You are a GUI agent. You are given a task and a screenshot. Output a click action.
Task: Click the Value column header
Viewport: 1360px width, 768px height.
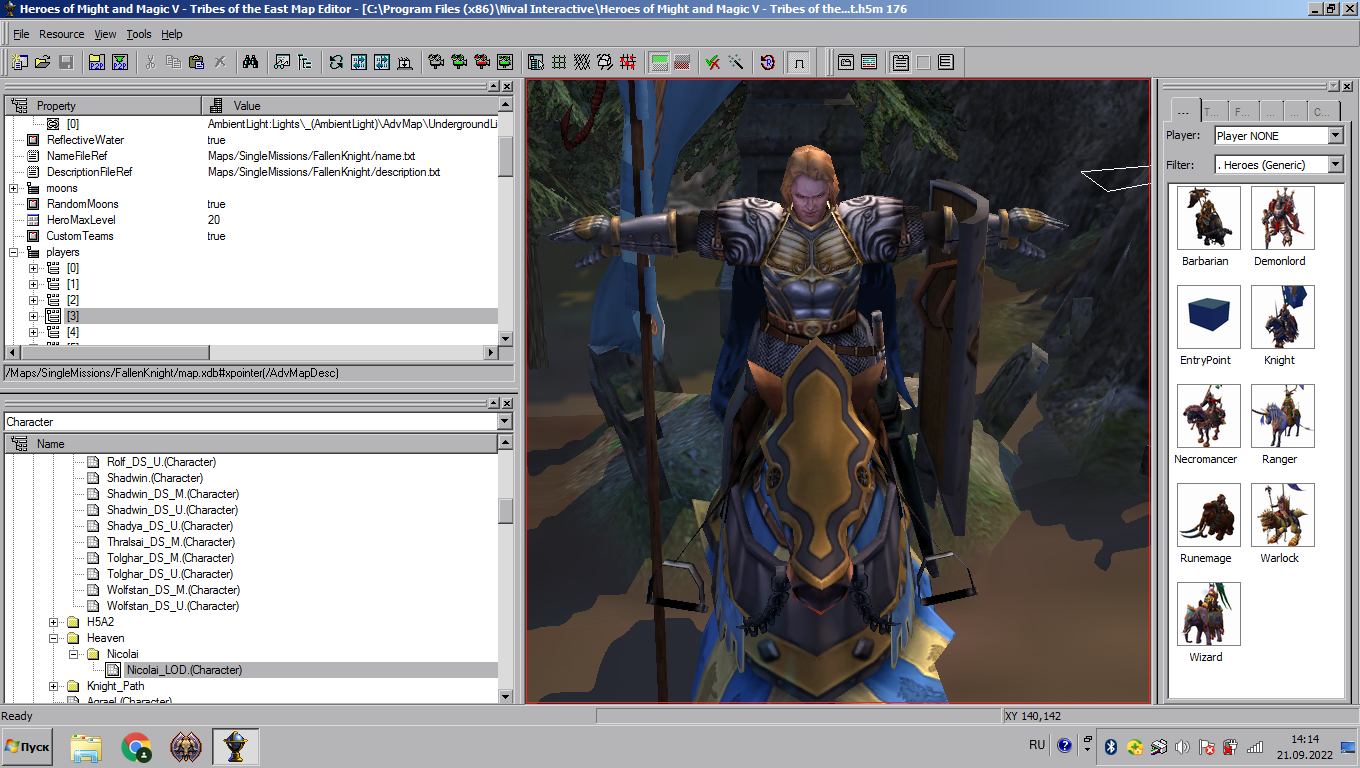349,105
